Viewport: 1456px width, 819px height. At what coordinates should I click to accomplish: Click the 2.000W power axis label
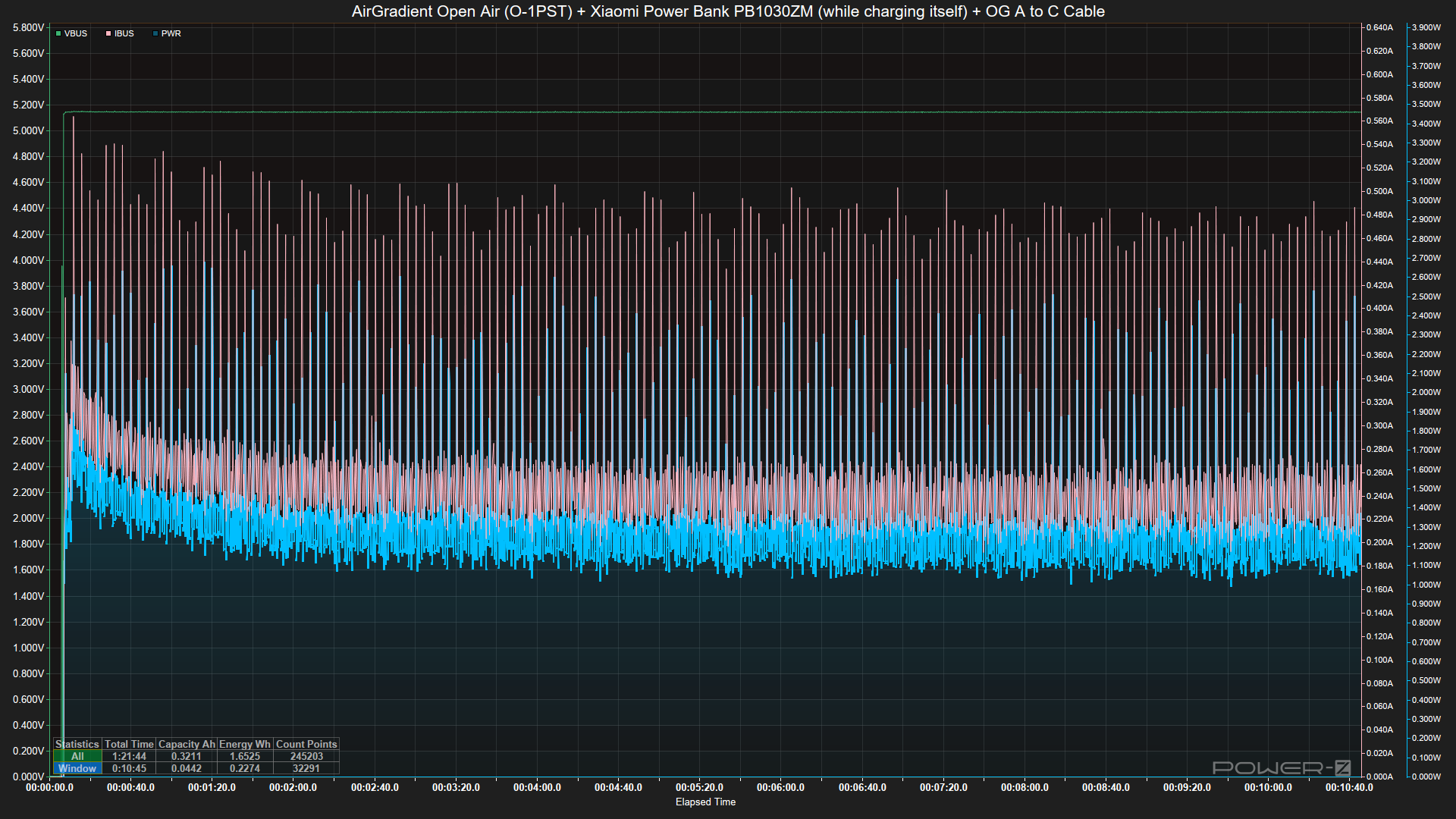click(1426, 392)
